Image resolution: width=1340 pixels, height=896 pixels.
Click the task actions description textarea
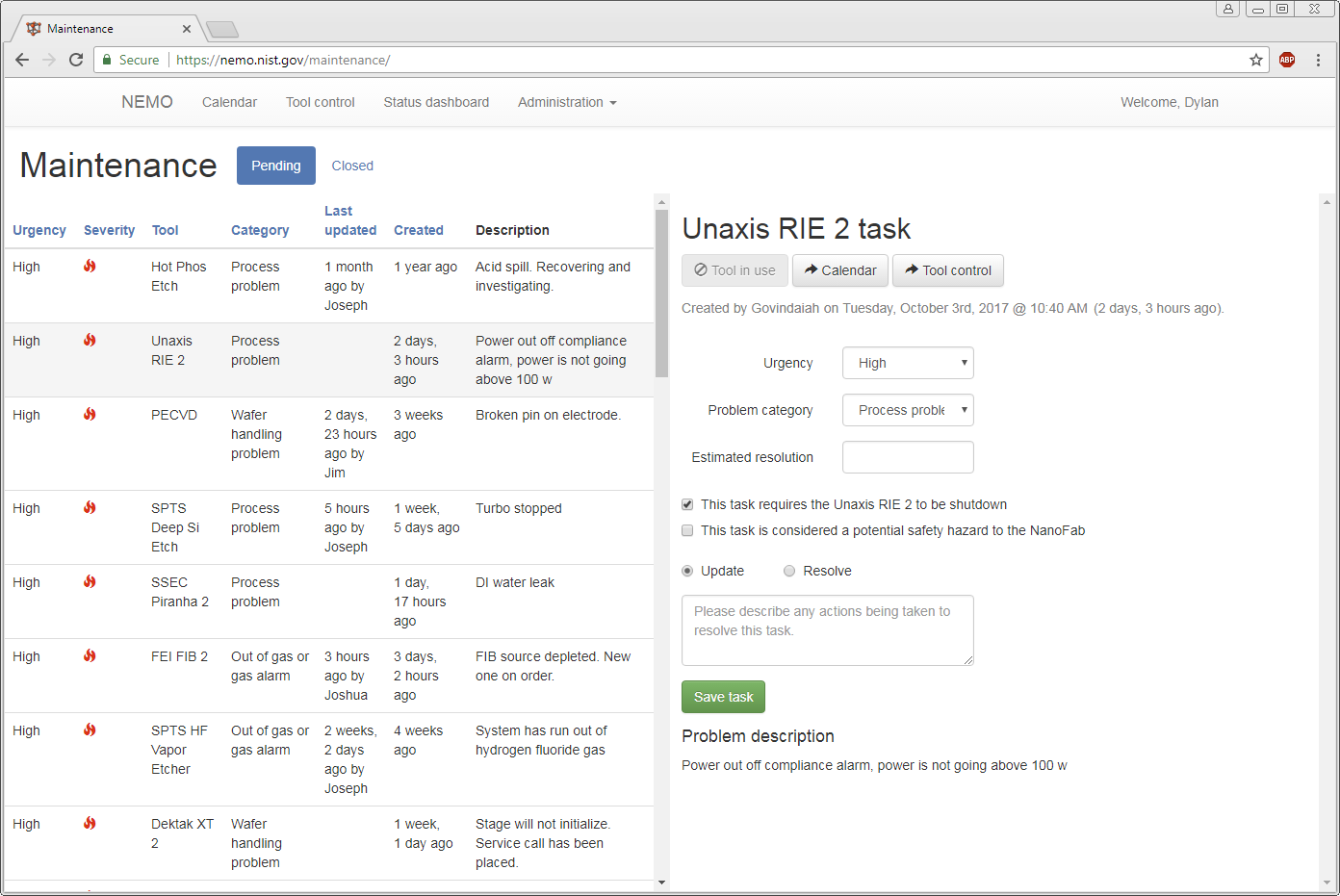pyautogui.click(x=828, y=630)
